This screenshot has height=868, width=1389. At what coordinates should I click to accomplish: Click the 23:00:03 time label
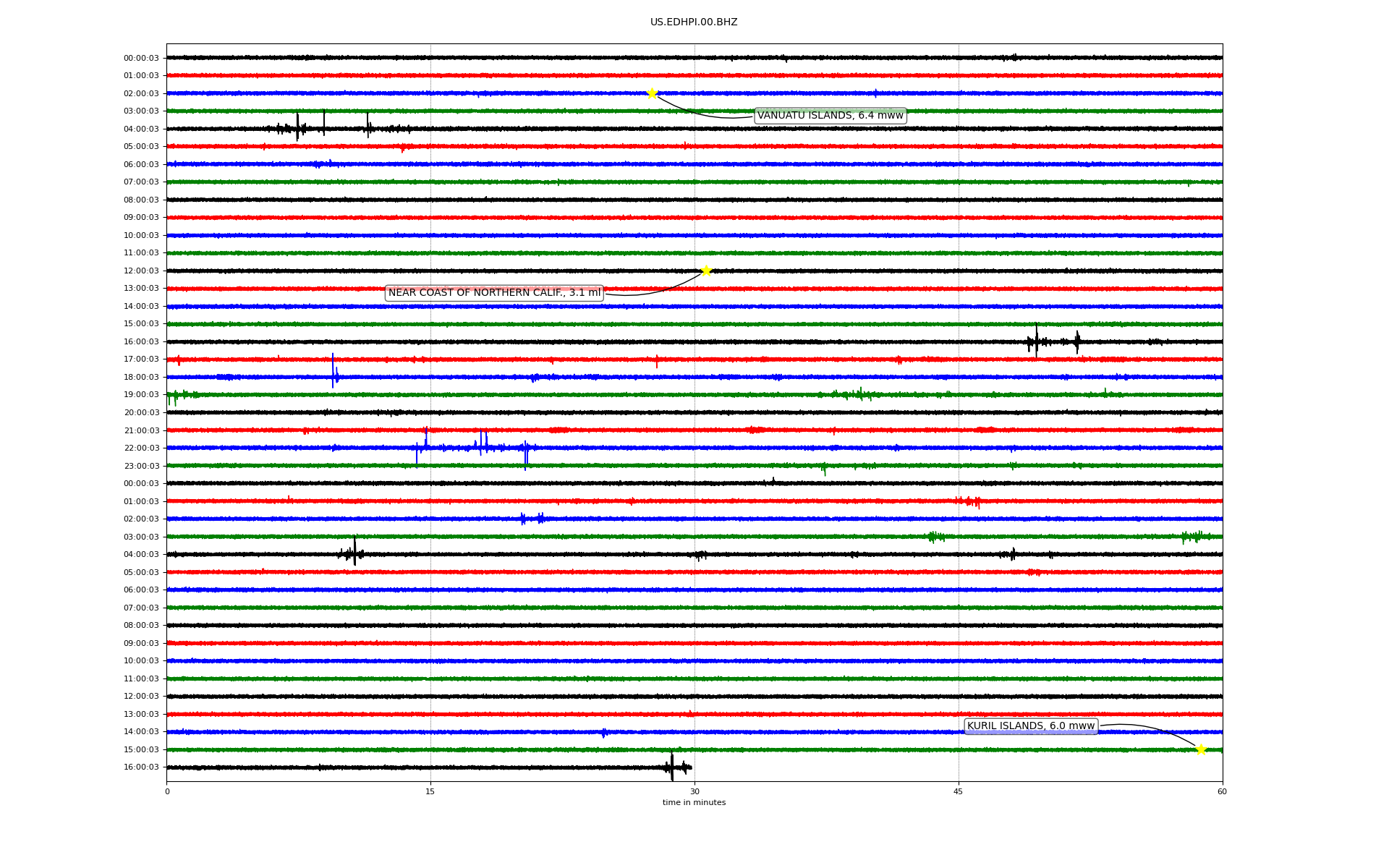[x=141, y=467]
